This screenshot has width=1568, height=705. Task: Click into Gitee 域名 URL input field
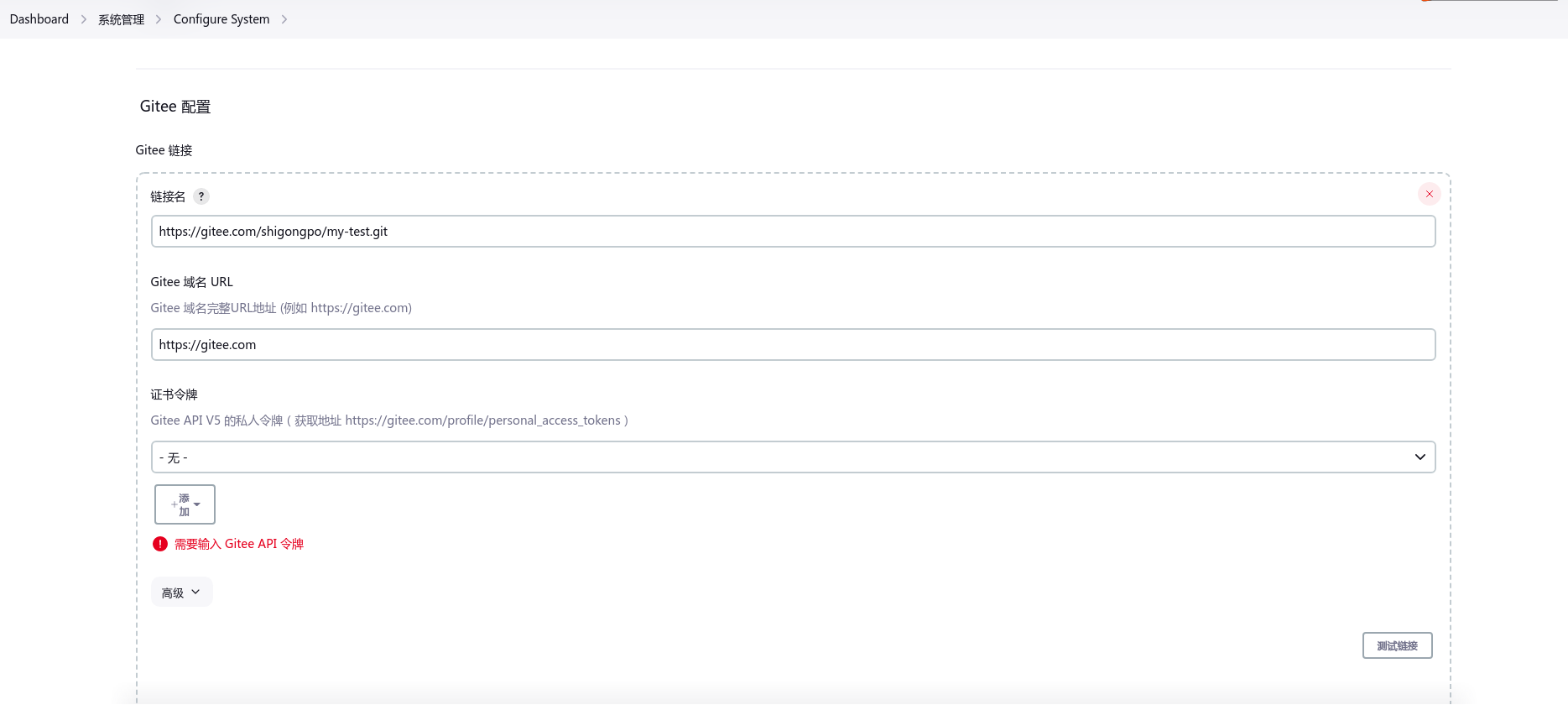coord(792,345)
